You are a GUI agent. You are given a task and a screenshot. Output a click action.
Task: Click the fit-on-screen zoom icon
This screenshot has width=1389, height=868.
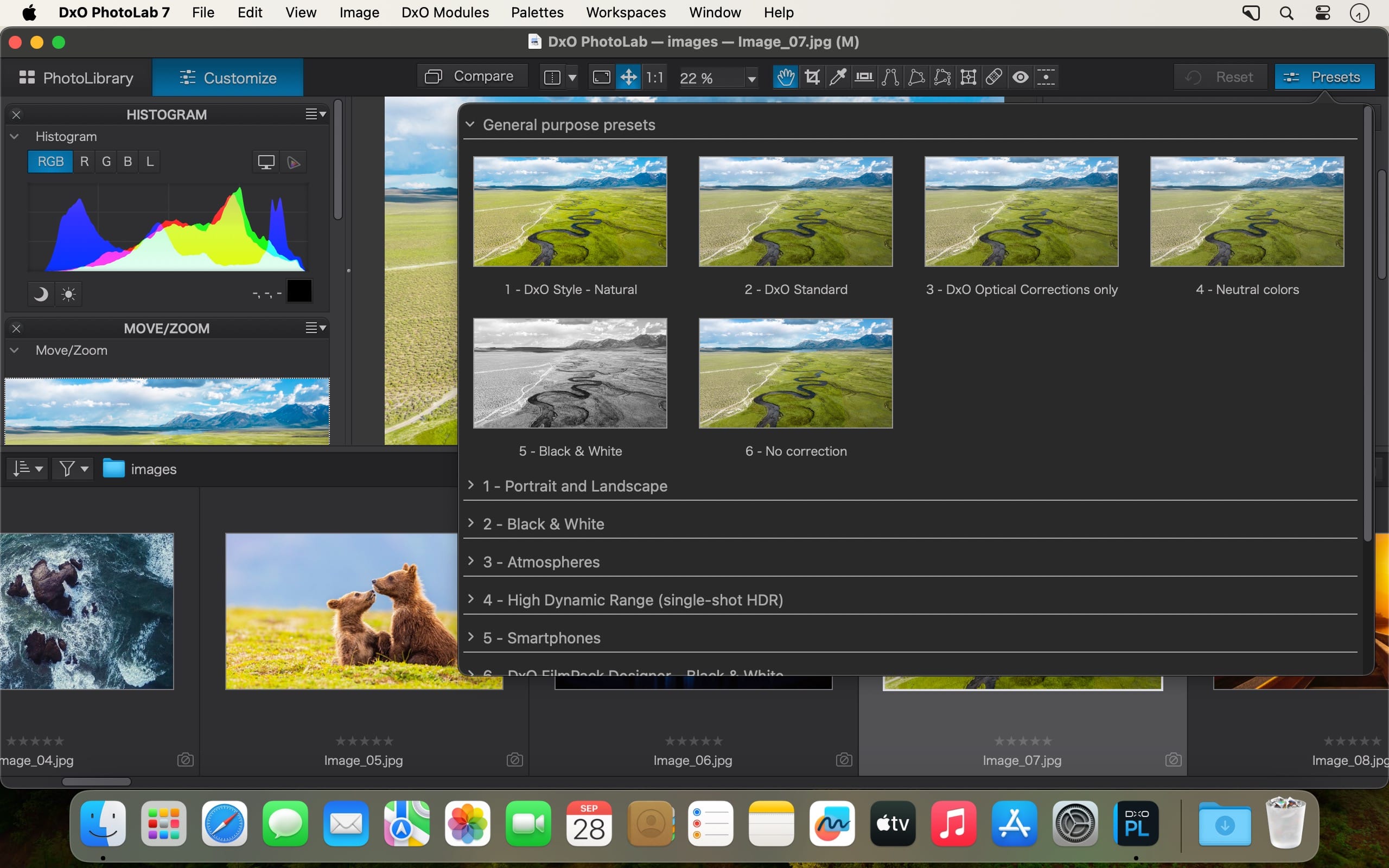point(602,77)
